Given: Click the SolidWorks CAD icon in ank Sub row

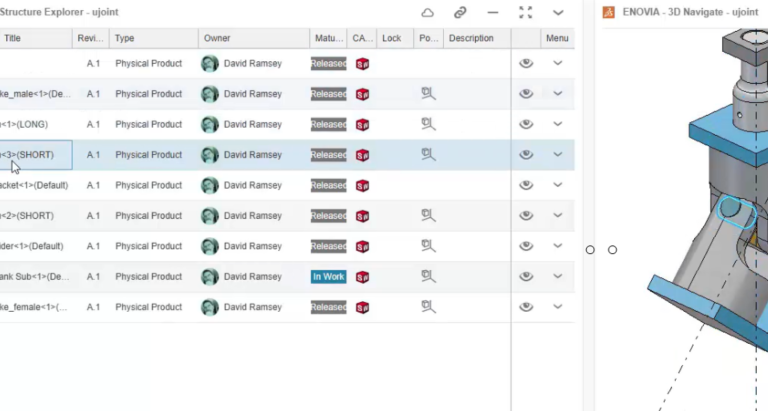Looking at the screenshot, I should pos(362,277).
